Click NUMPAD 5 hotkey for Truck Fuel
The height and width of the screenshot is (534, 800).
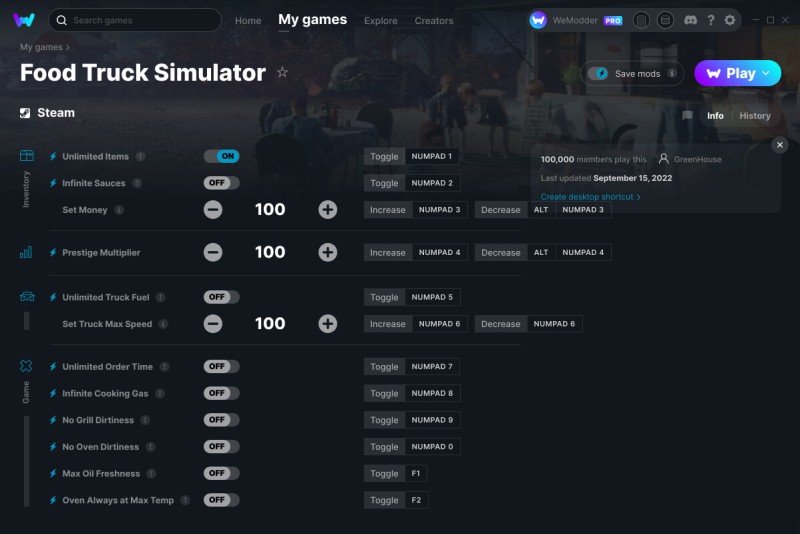432,297
